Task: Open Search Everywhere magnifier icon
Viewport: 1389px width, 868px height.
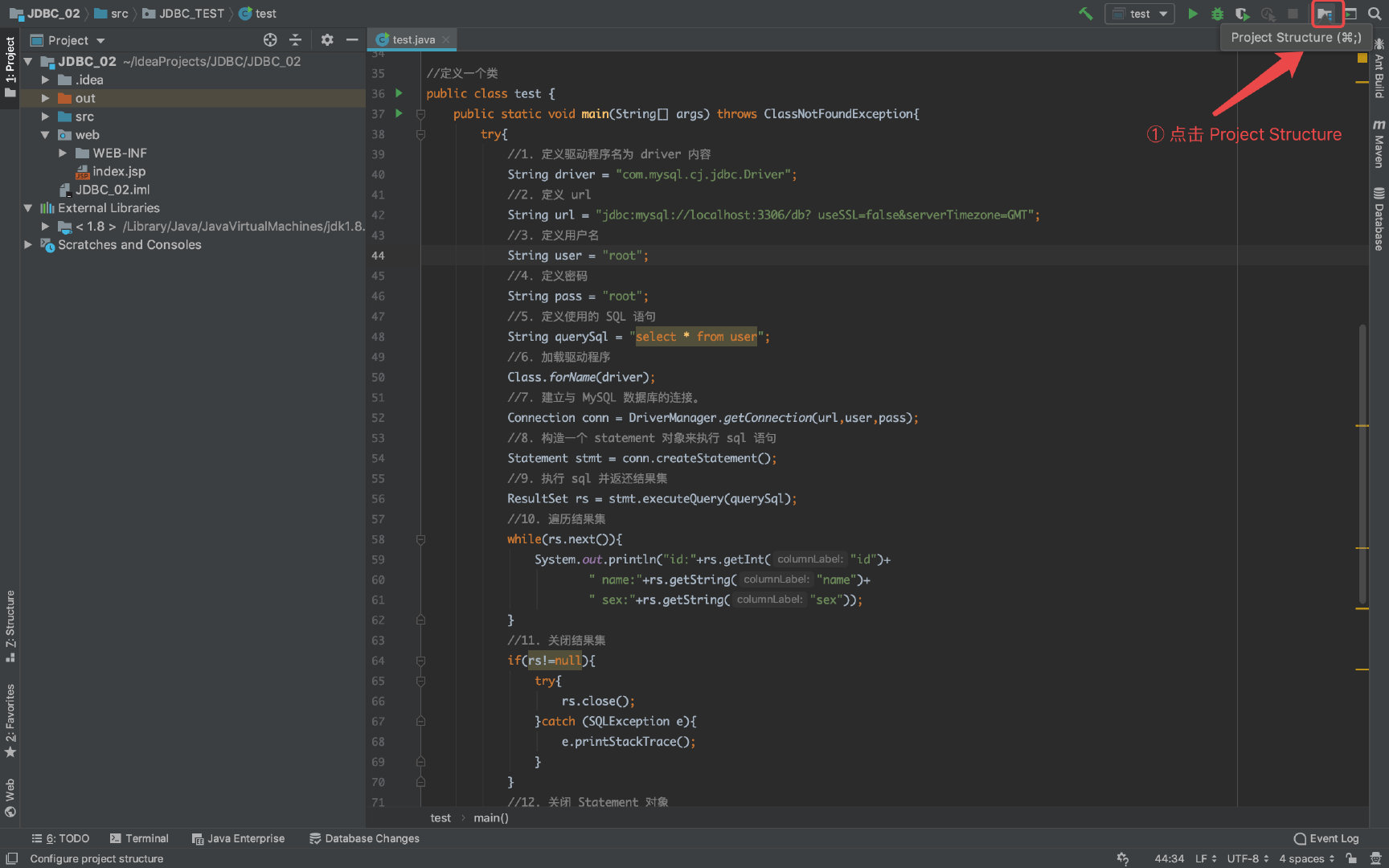Action: pyautogui.click(x=1375, y=14)
